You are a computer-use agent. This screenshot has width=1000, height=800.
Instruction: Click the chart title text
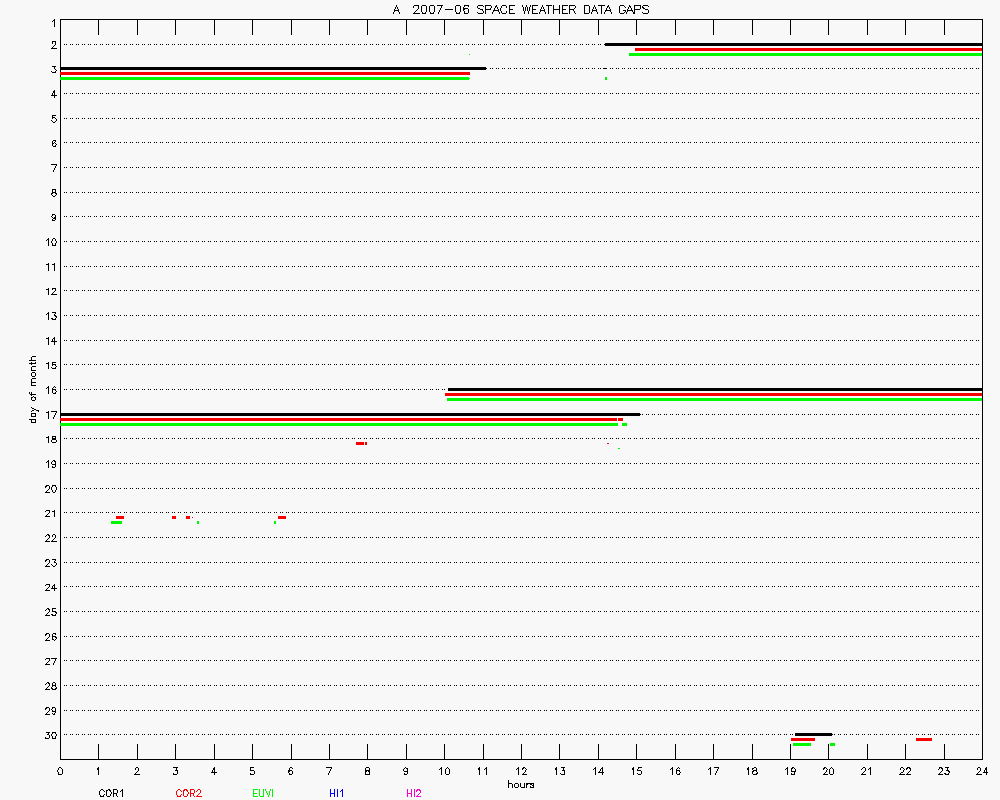(520, 10)
